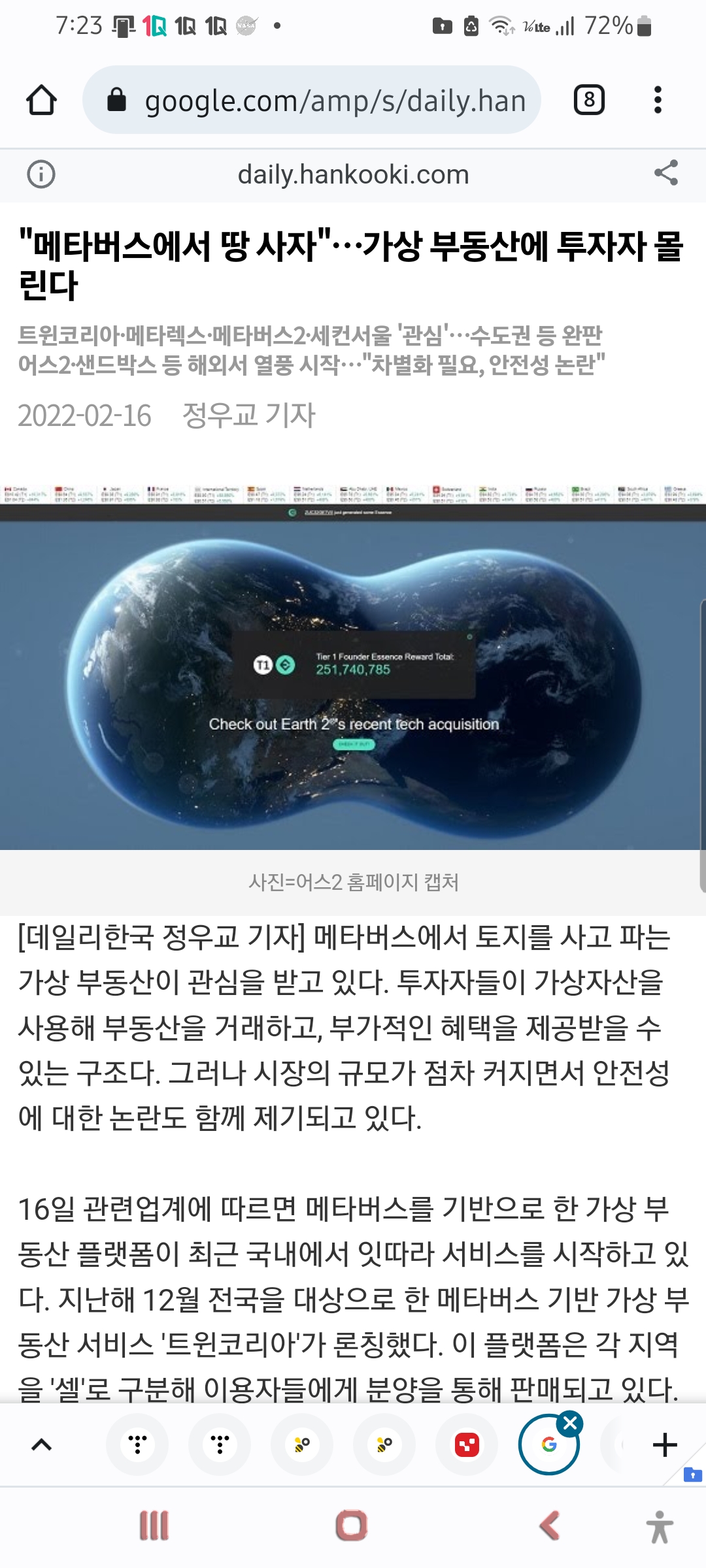706x1568 pixels.
Task: Open Chrome's three-dot overflow menu
Action: click(x=658, y=100)
